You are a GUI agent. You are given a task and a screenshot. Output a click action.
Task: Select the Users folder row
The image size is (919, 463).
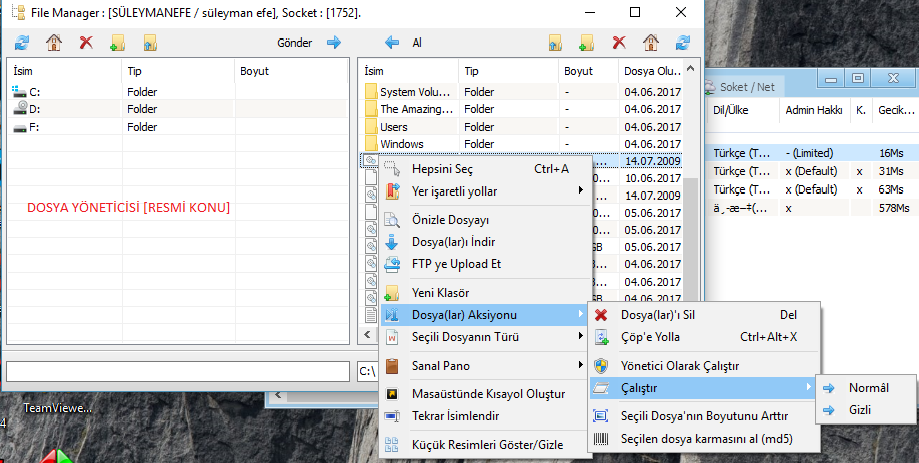(522, 127)
